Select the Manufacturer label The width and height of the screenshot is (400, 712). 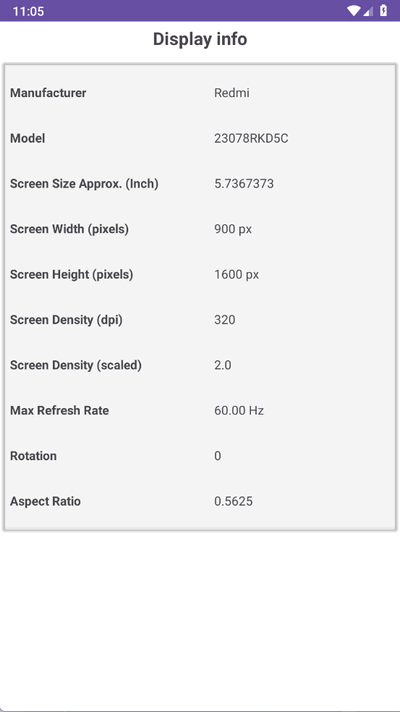tap(48, 93)
